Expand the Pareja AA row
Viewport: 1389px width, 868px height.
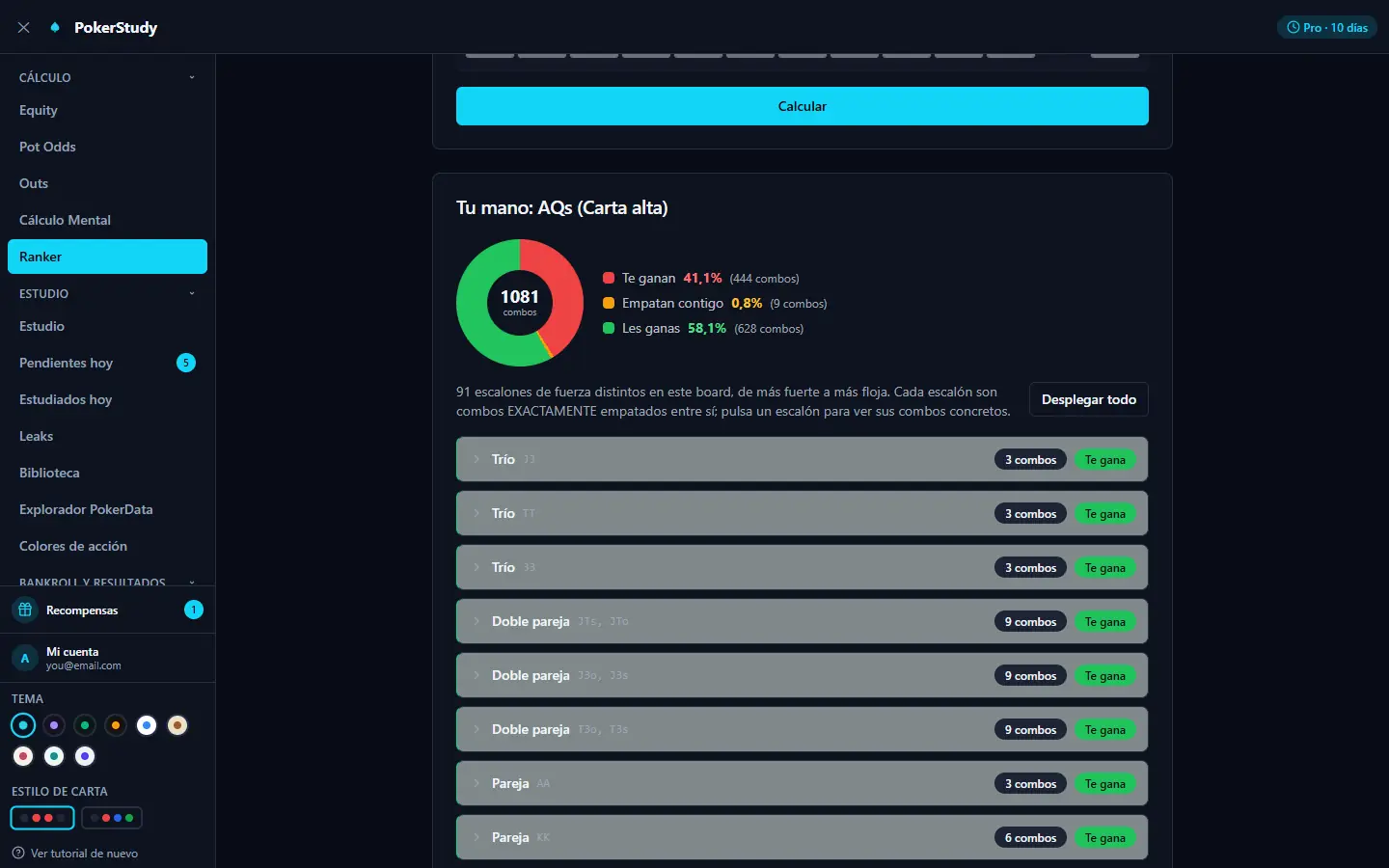802,783
